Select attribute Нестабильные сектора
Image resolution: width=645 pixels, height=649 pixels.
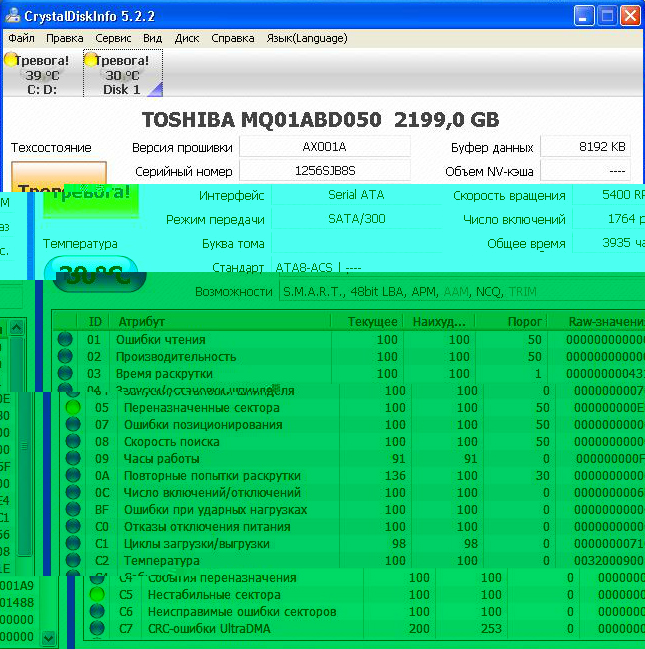pyautogui.click(x=214, y=594)
